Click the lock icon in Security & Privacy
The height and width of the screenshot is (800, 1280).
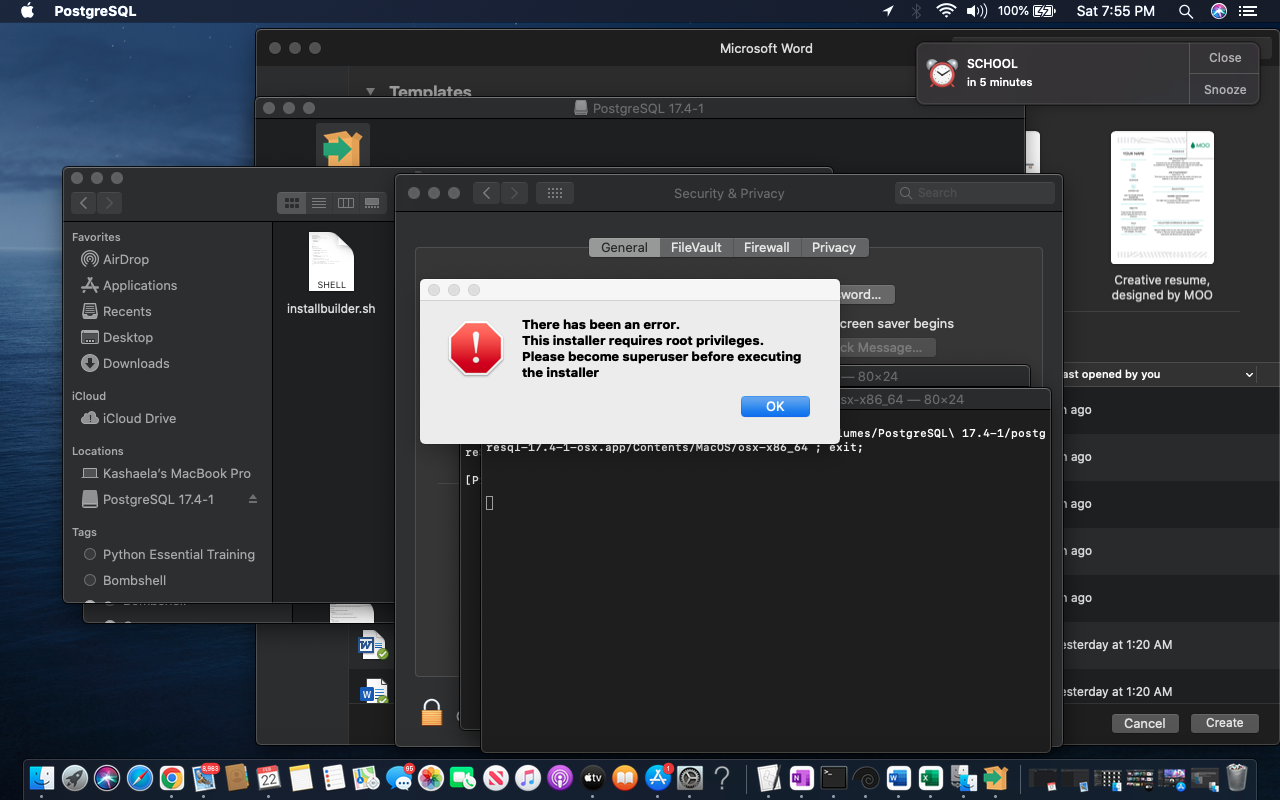pyautogui.click(x=431, y=713)
